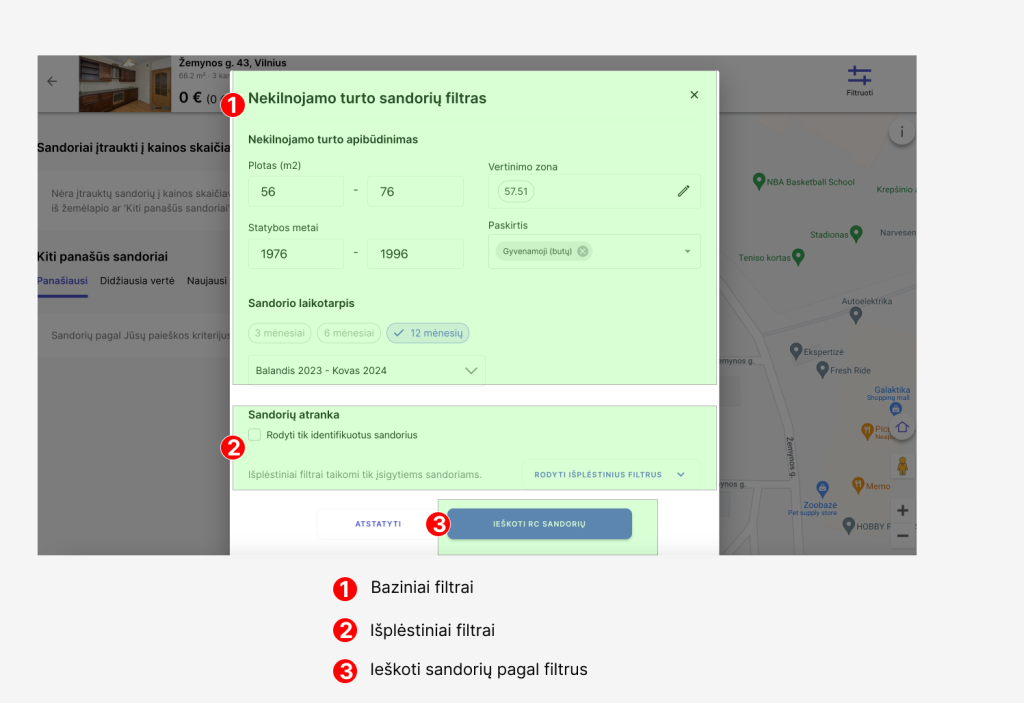Click the Filtruoti sliders icon

pyautogui.click(x=859, y=77)
